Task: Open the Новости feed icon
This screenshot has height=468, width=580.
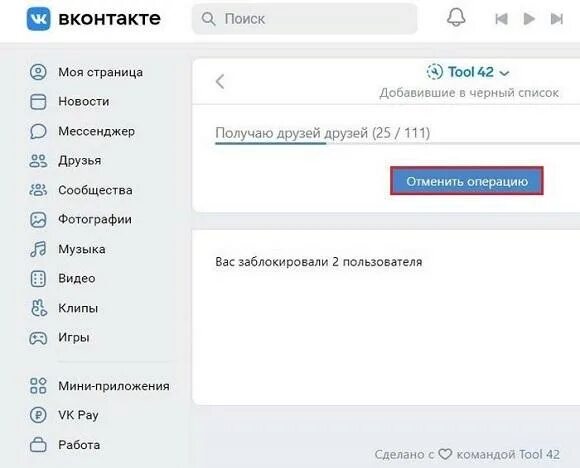Action: click(38, 101)
